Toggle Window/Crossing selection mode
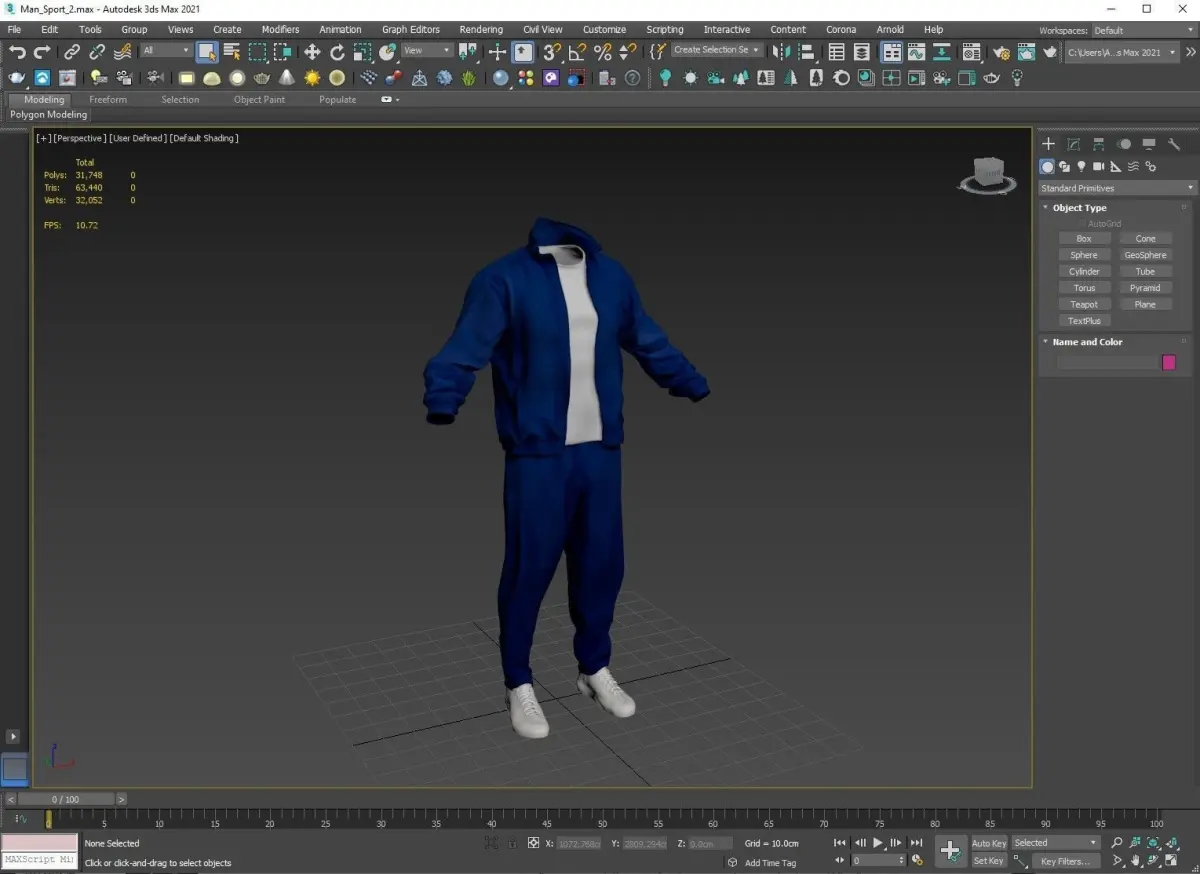This screenshot has width=1200, height=874. [283, 52]
